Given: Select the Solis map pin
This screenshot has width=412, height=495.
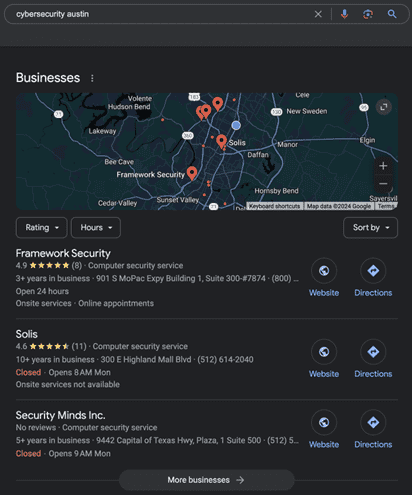Looking at the screenshot, I should tap(221, 141).
